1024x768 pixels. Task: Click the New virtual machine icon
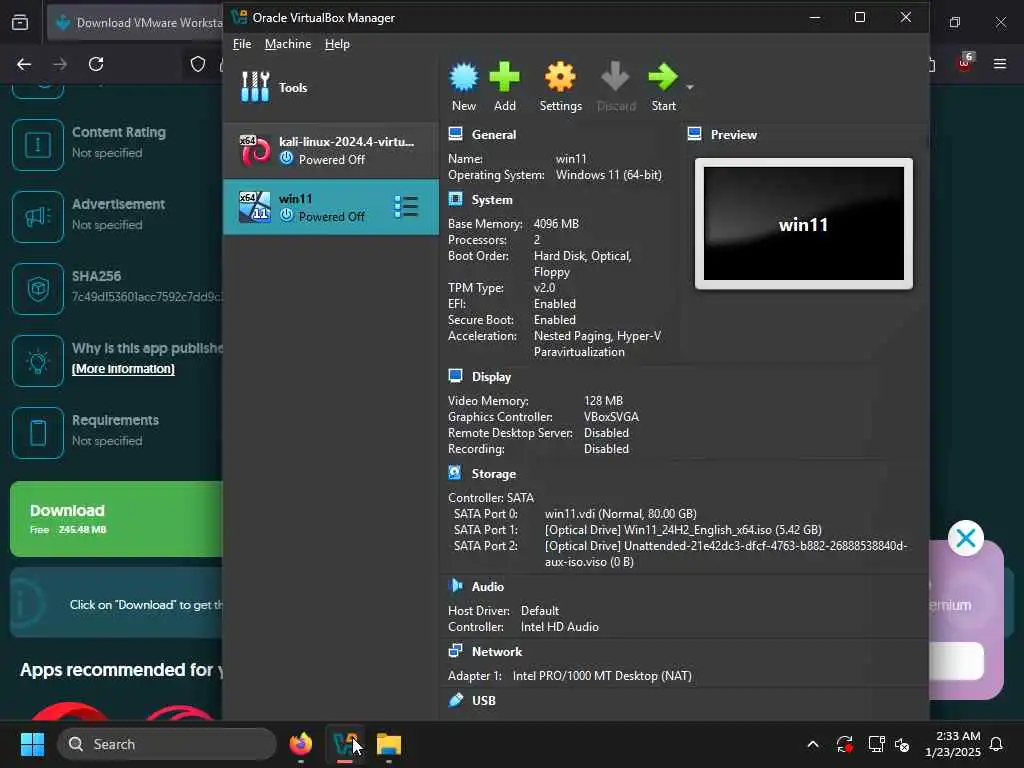click(464, 77)
